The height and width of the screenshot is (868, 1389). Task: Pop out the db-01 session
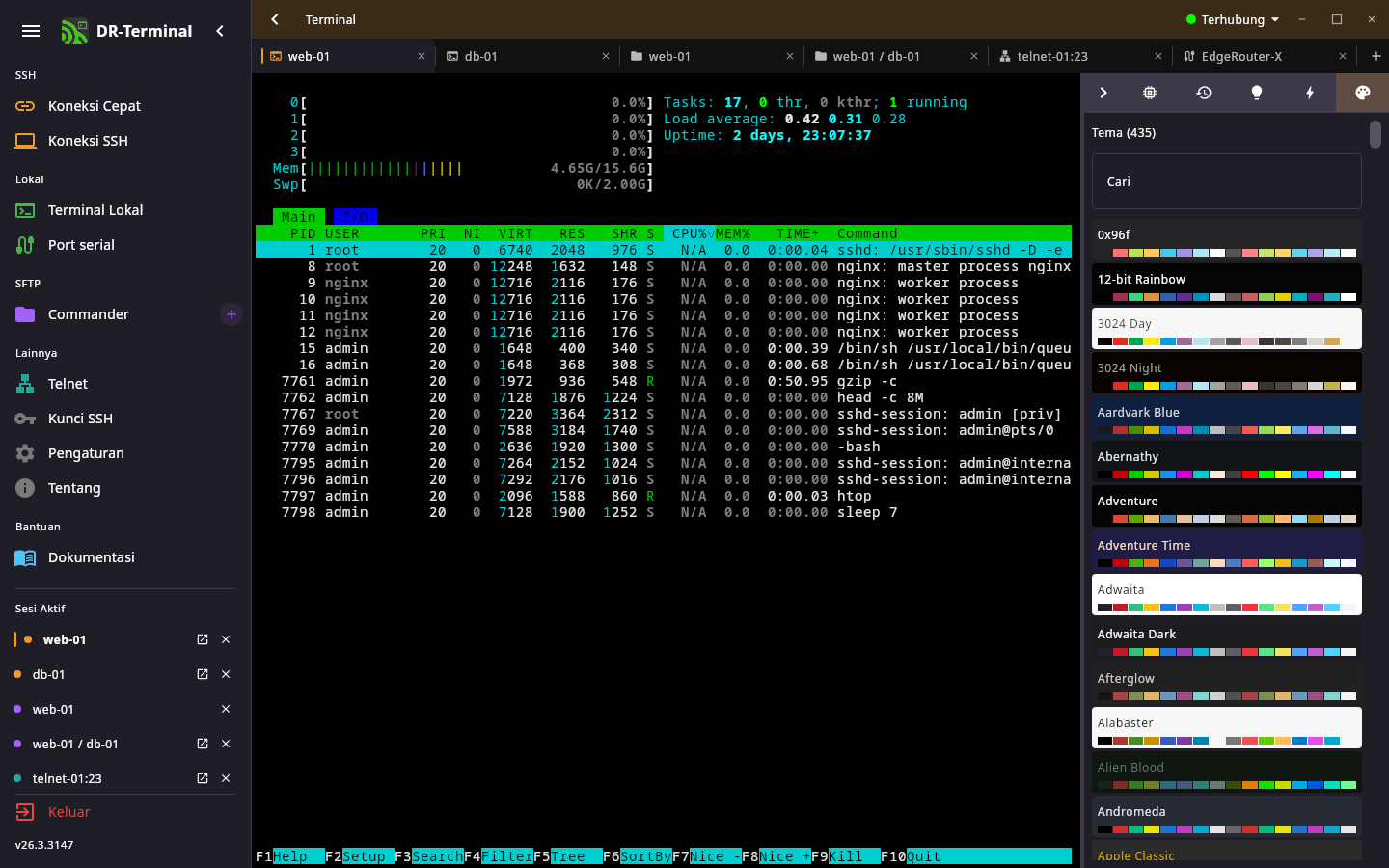[x=203, y=674]
